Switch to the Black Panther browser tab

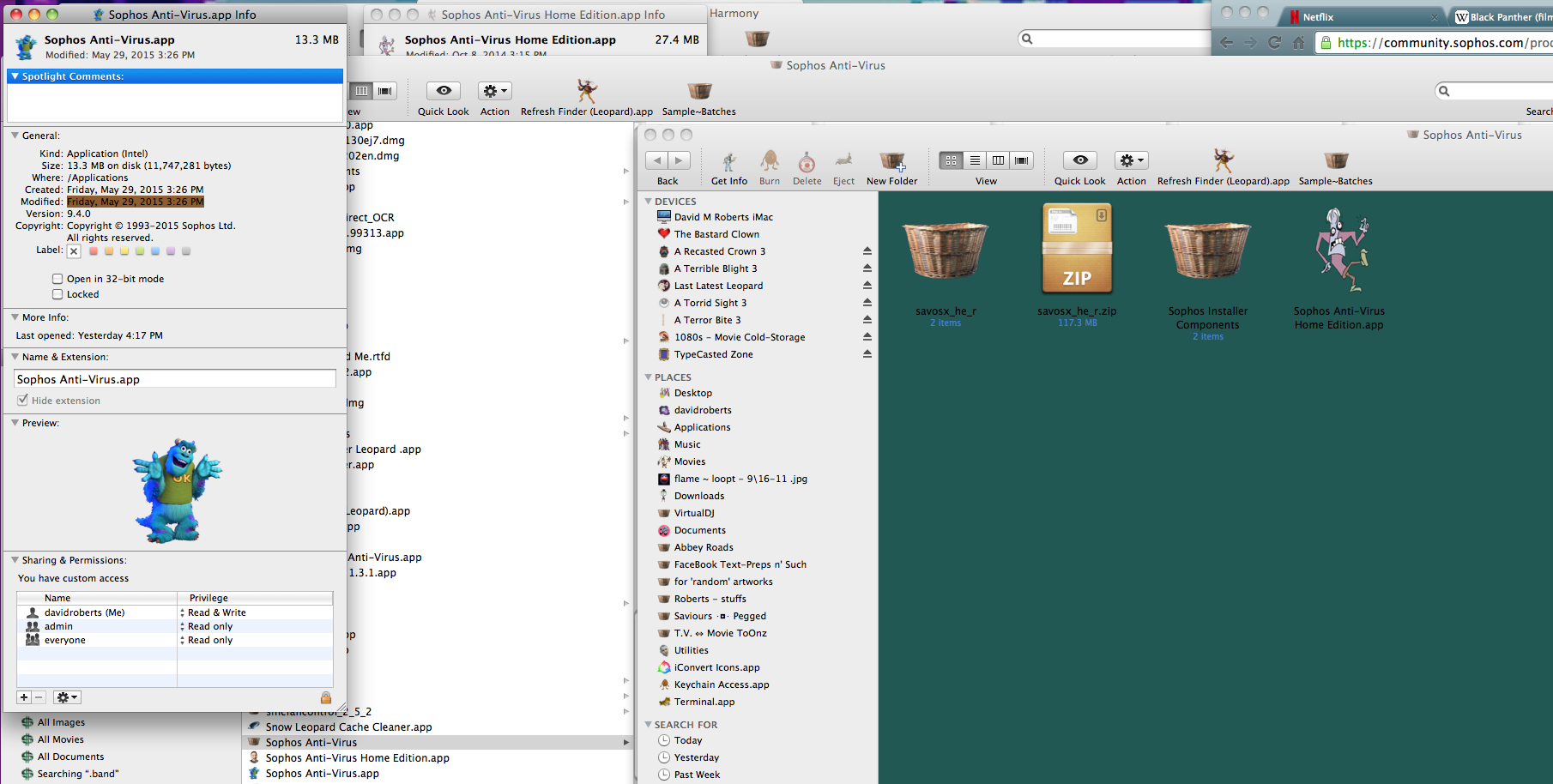click(1502, 17)
